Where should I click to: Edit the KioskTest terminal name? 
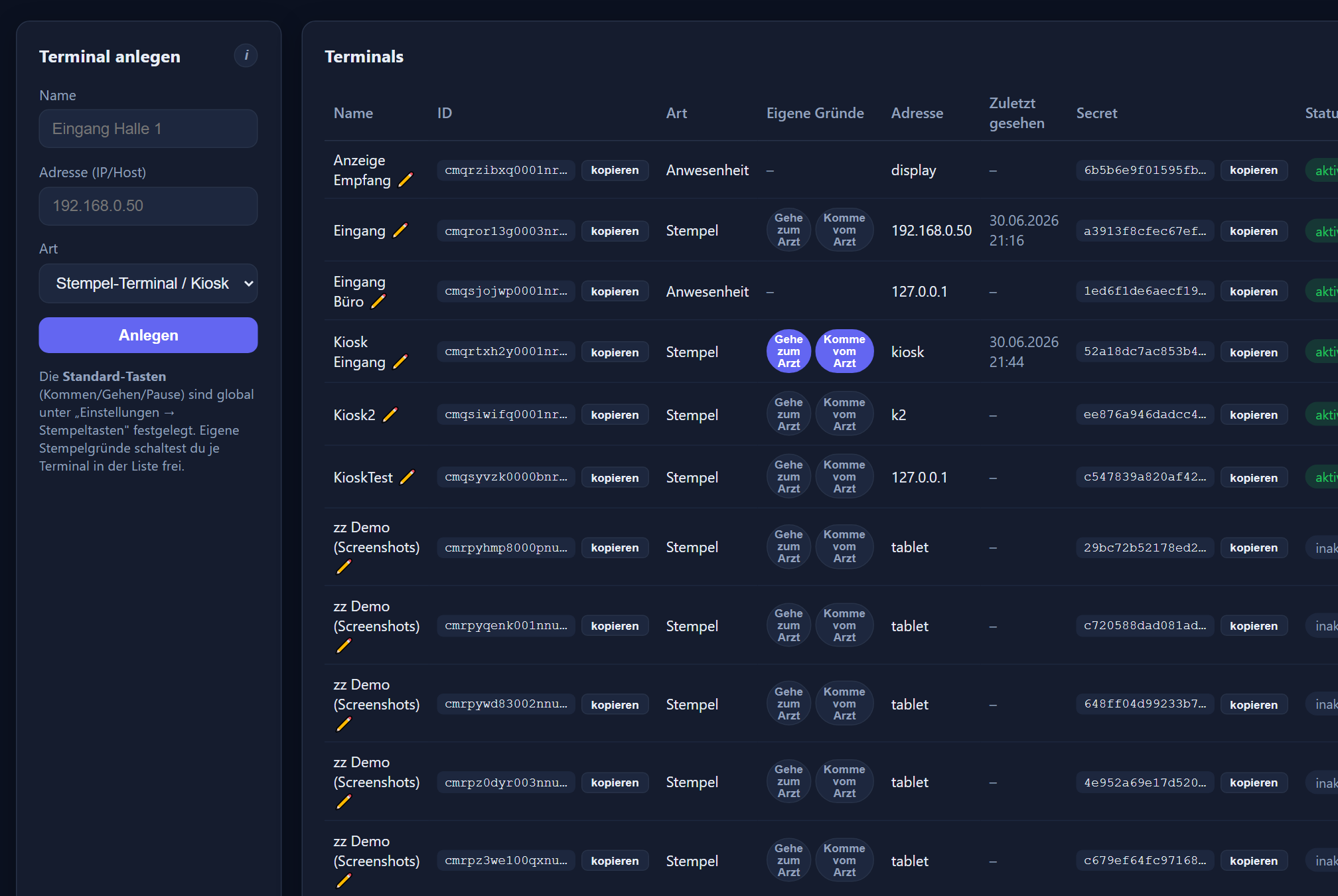pos(408,477)
